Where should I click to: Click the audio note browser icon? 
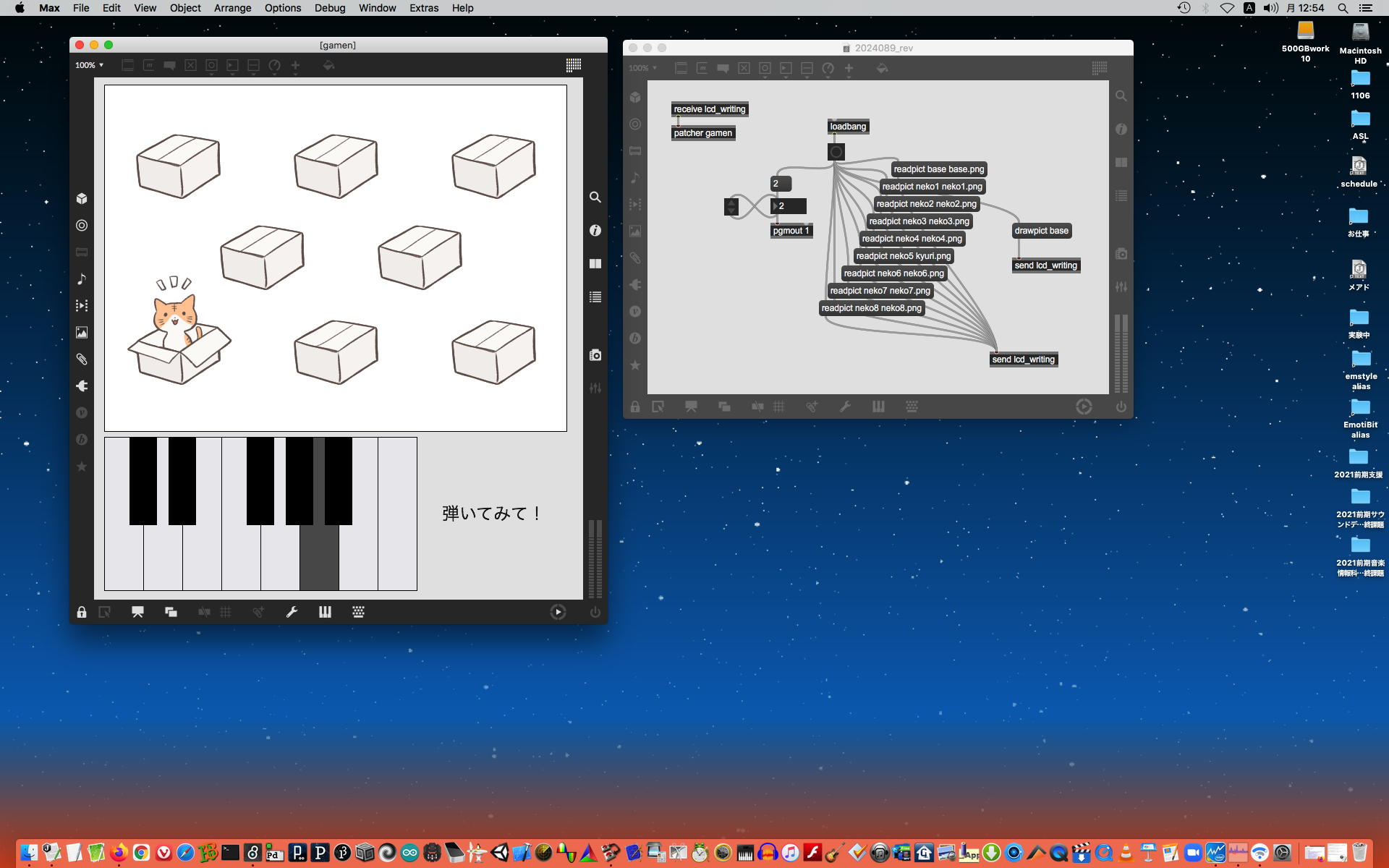coord(82,278)
